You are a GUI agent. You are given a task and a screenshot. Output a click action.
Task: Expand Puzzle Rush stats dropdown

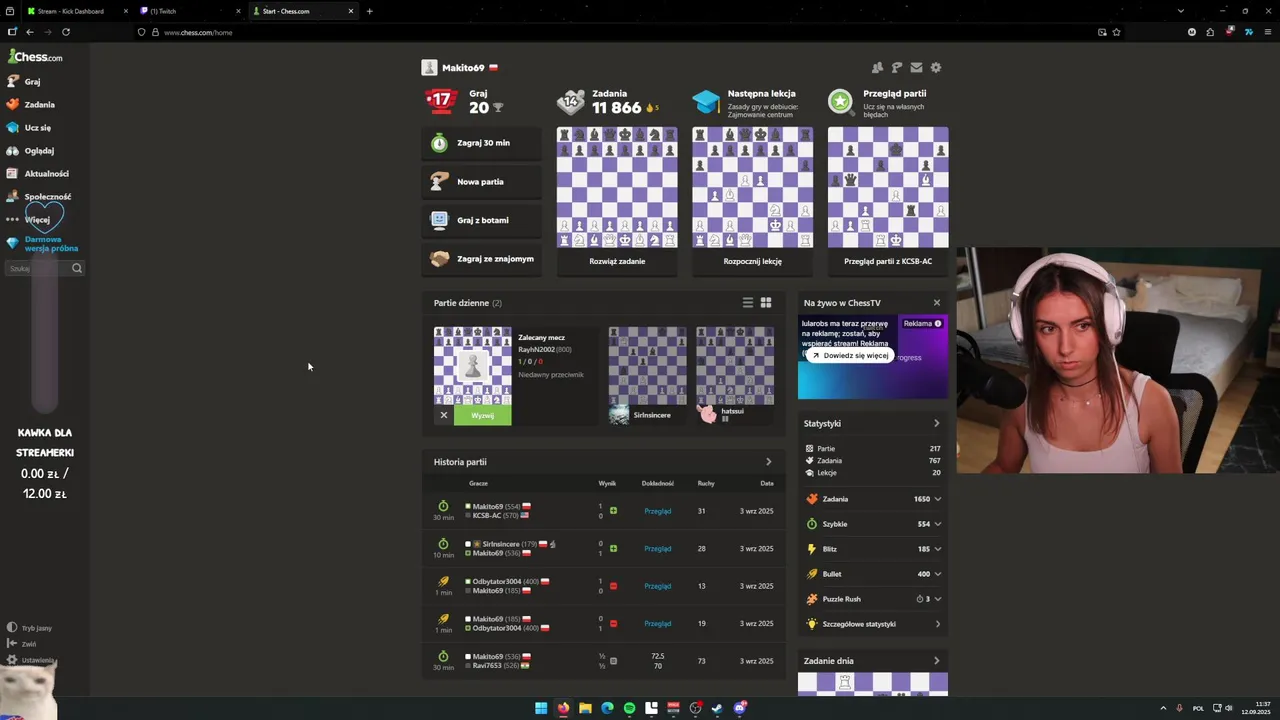click(x=937, y=599)
